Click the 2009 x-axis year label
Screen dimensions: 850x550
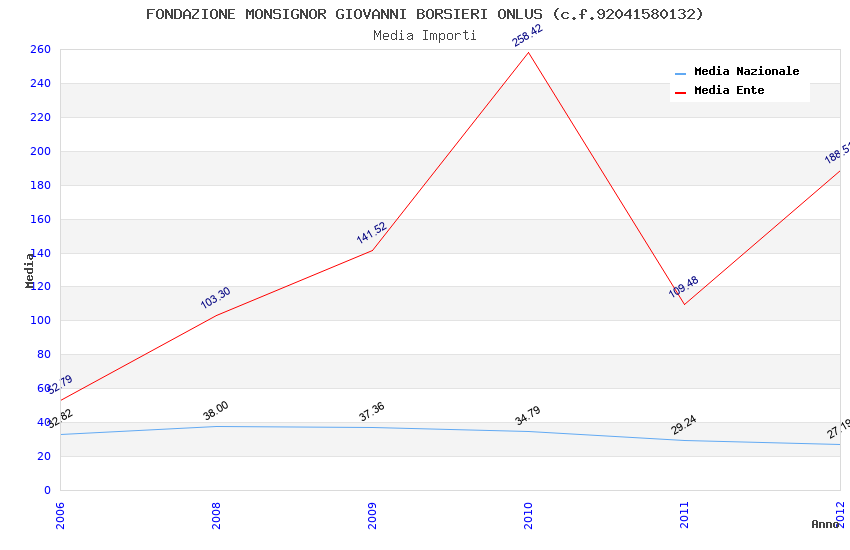[x=372, y=515]
